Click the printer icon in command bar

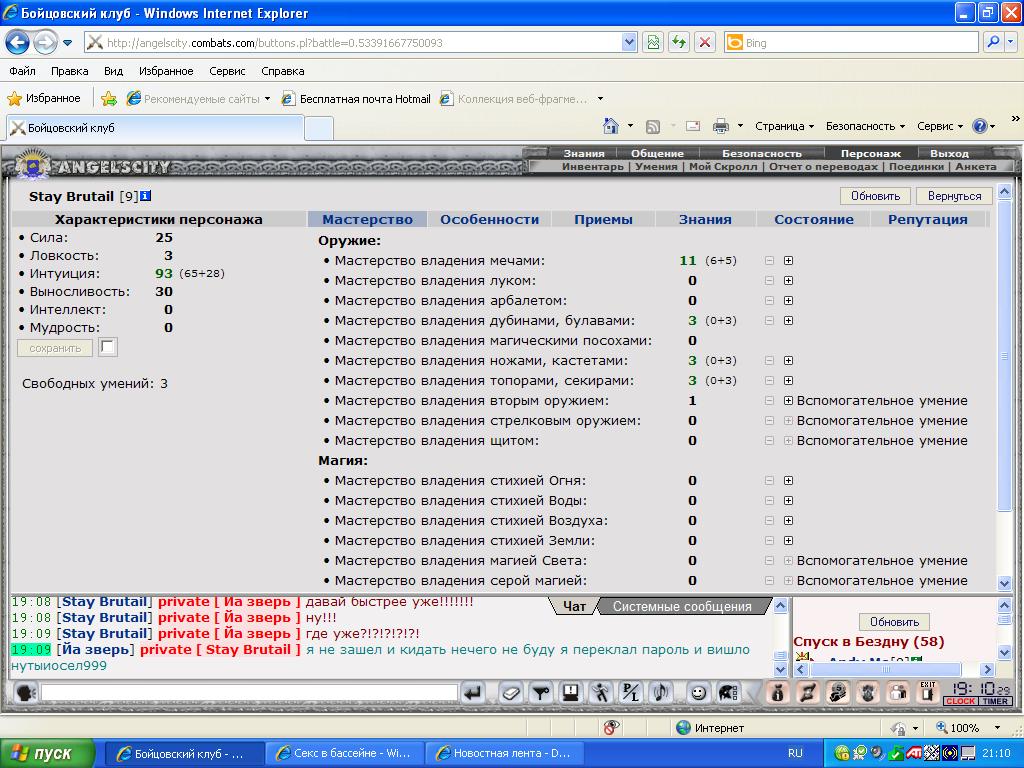tap(720, 126)
